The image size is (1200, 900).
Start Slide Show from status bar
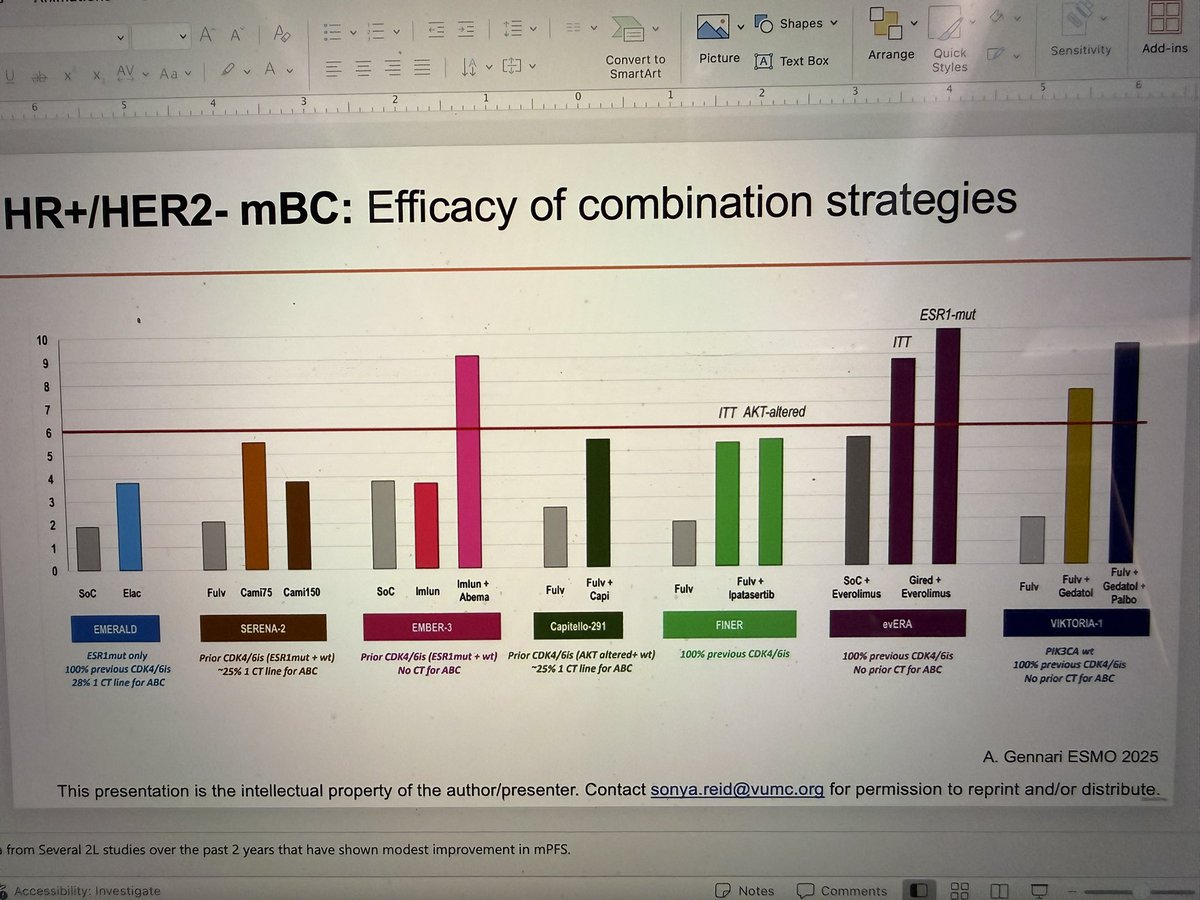(x=1041, y=889)
